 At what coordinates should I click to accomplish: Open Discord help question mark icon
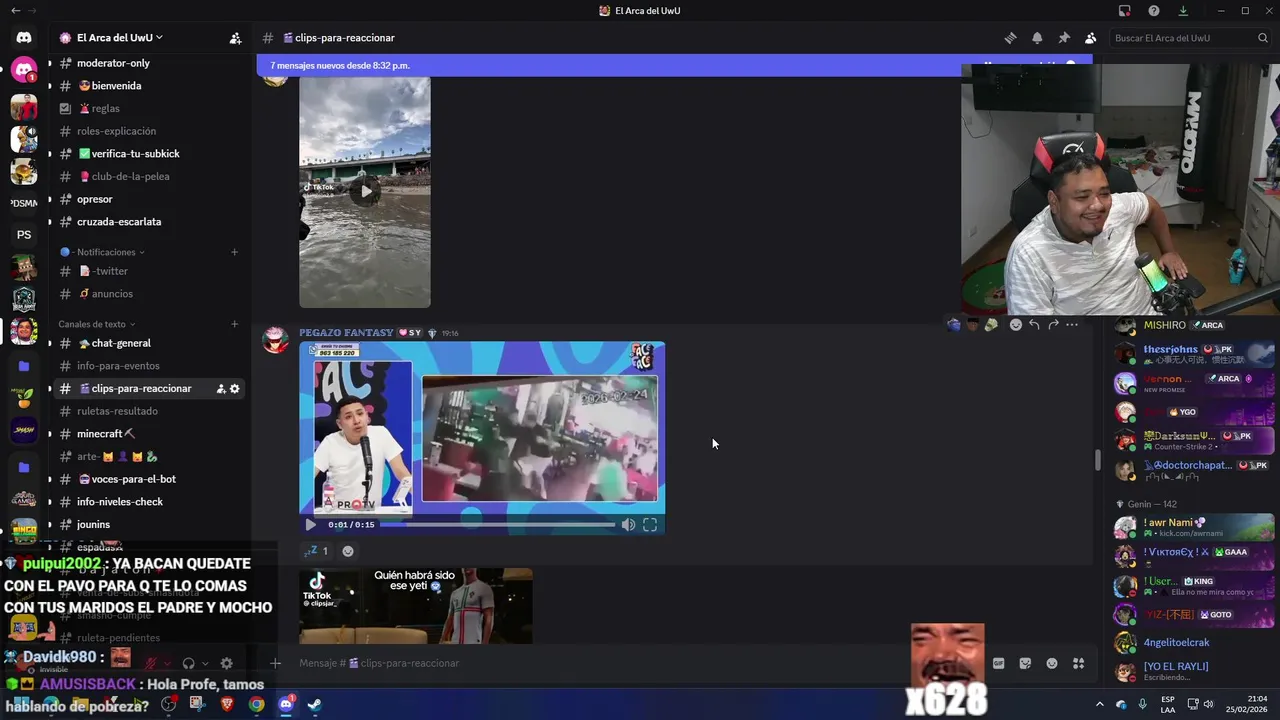coord(1154,11)
